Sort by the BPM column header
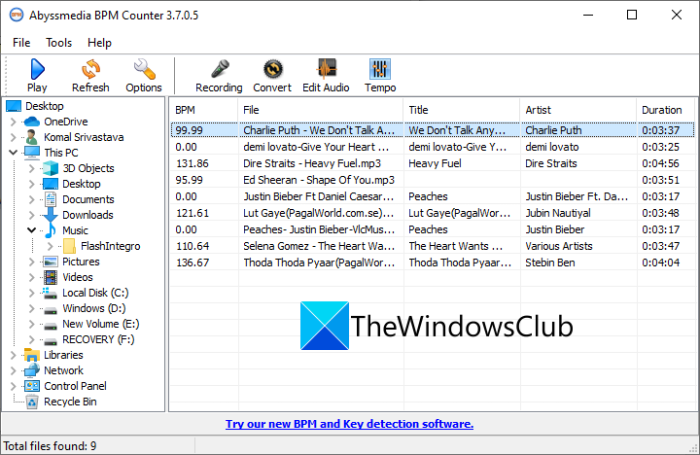Screen dimensions: 700x455 pyautogui.click(x=204, y=110)
